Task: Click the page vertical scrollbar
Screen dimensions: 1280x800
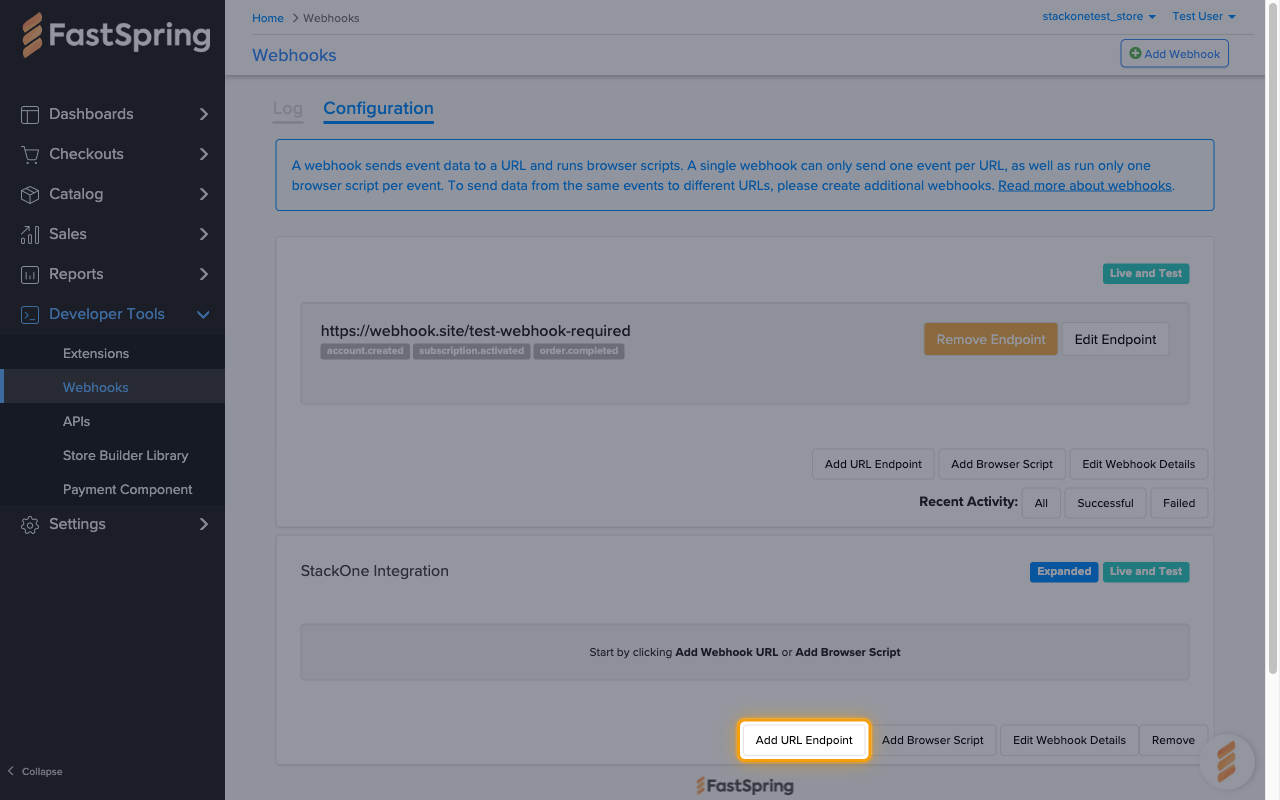Action: click(x=1273, y=340)
